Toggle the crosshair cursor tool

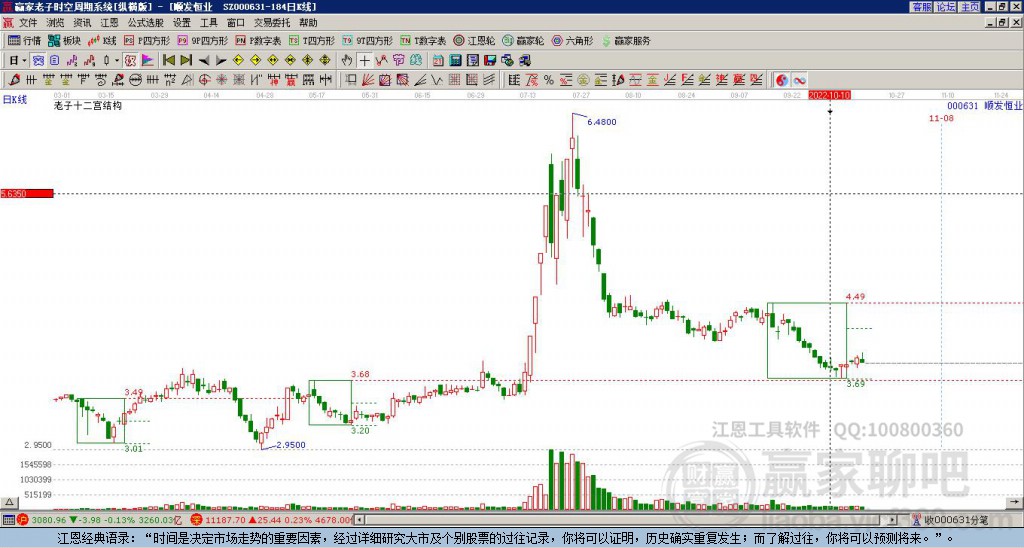tap(364, 61)
